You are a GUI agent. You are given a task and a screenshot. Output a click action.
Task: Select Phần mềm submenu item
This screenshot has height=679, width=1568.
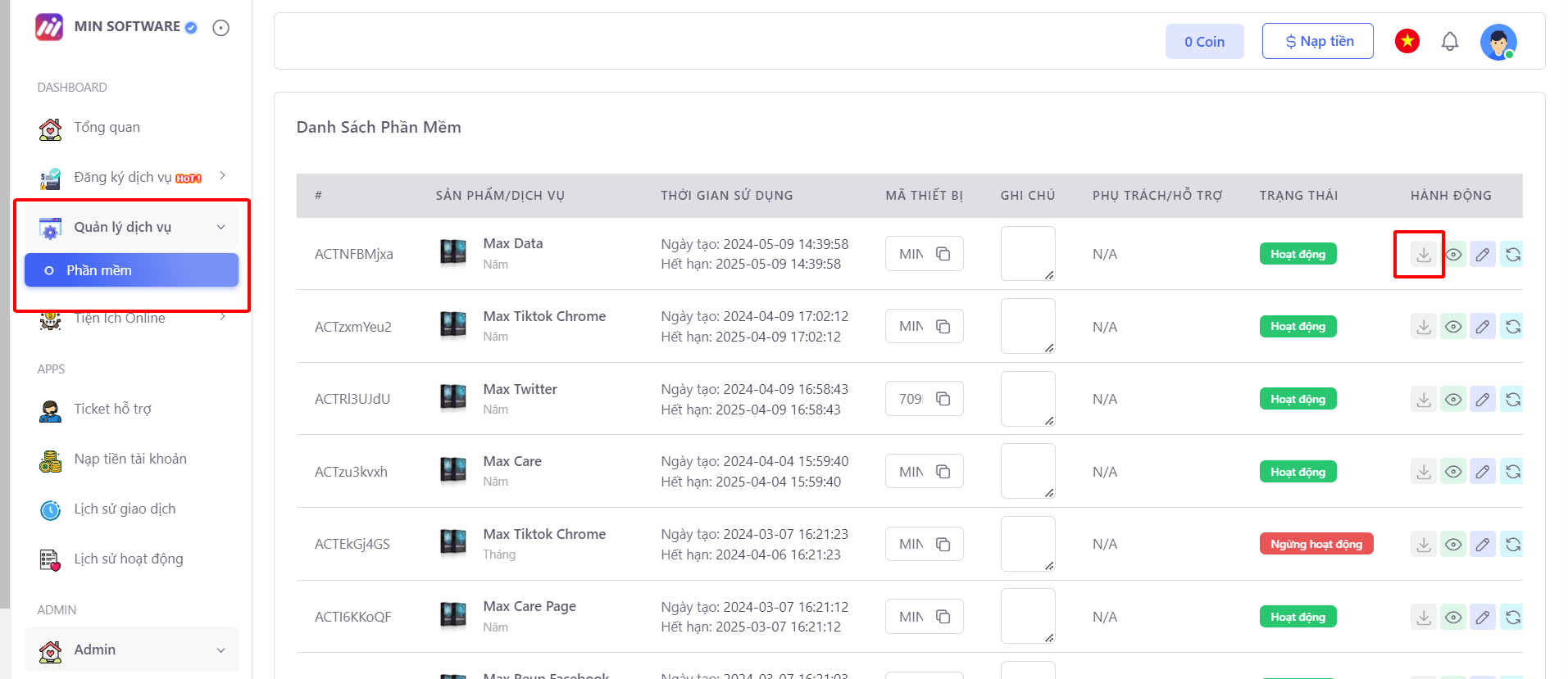point(131,270)
